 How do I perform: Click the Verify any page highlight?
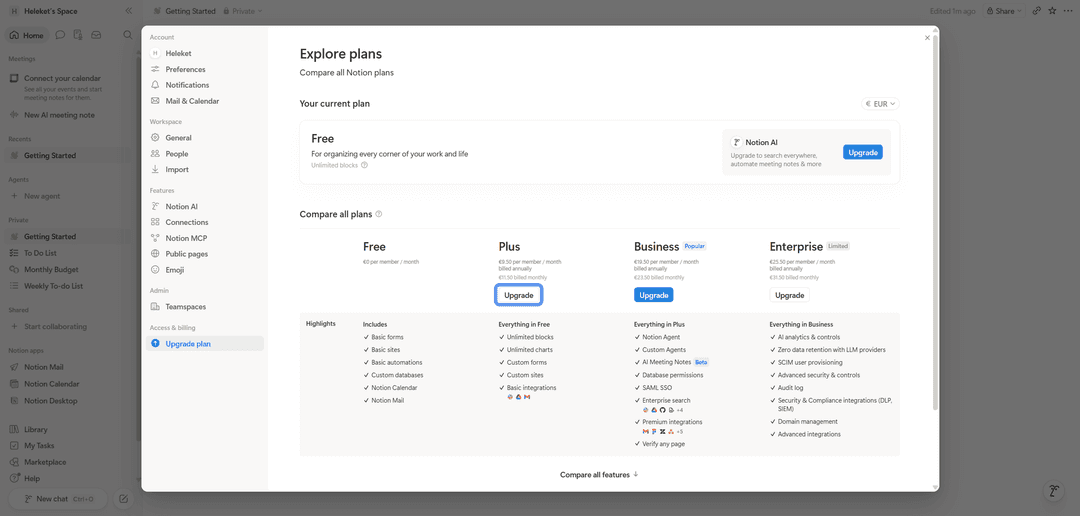pos(663,444)
